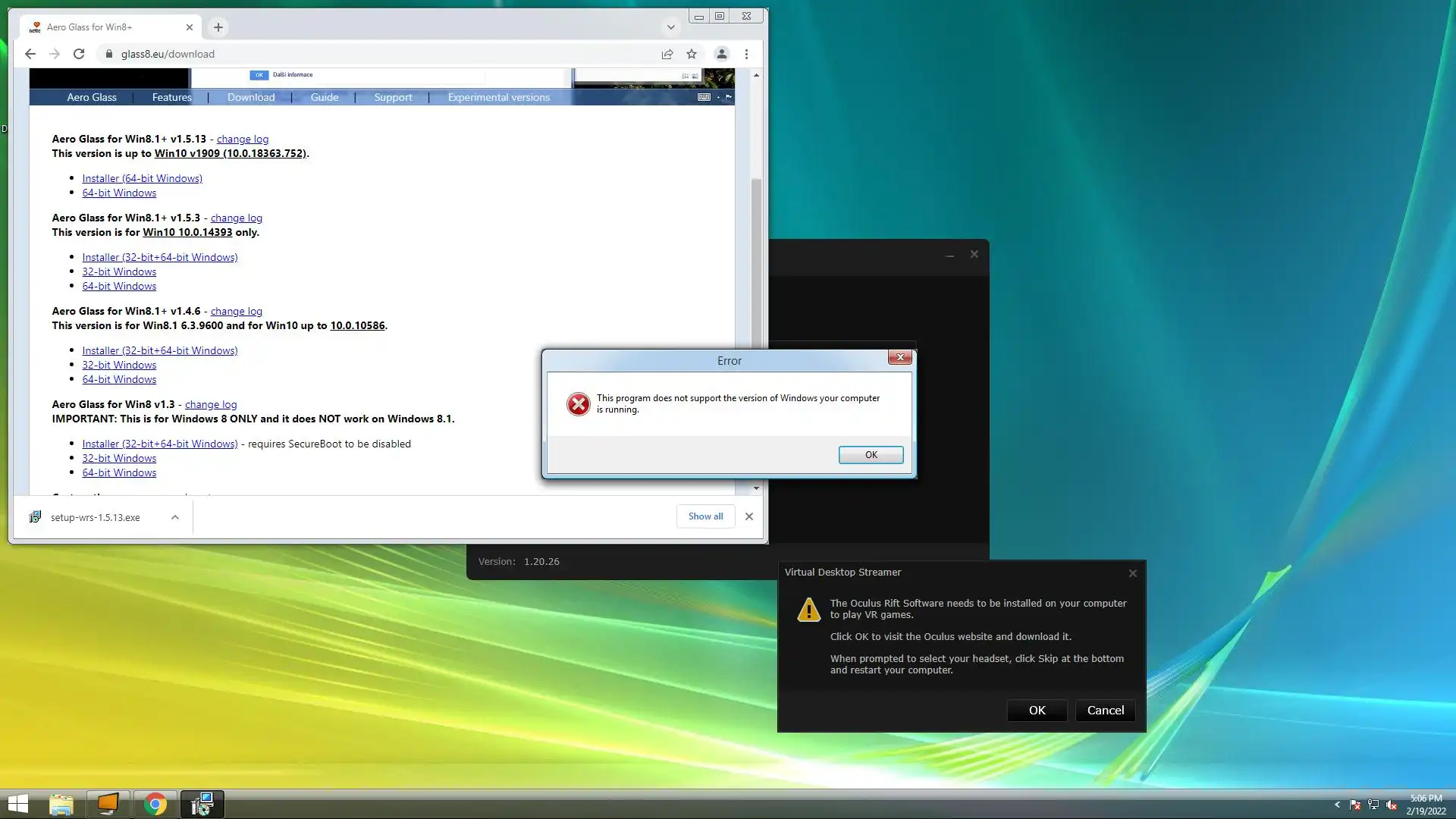Open tab search dropdown arrow
Image resolution: width=1456 pixels, height=819 pixels.
(670, 27)
